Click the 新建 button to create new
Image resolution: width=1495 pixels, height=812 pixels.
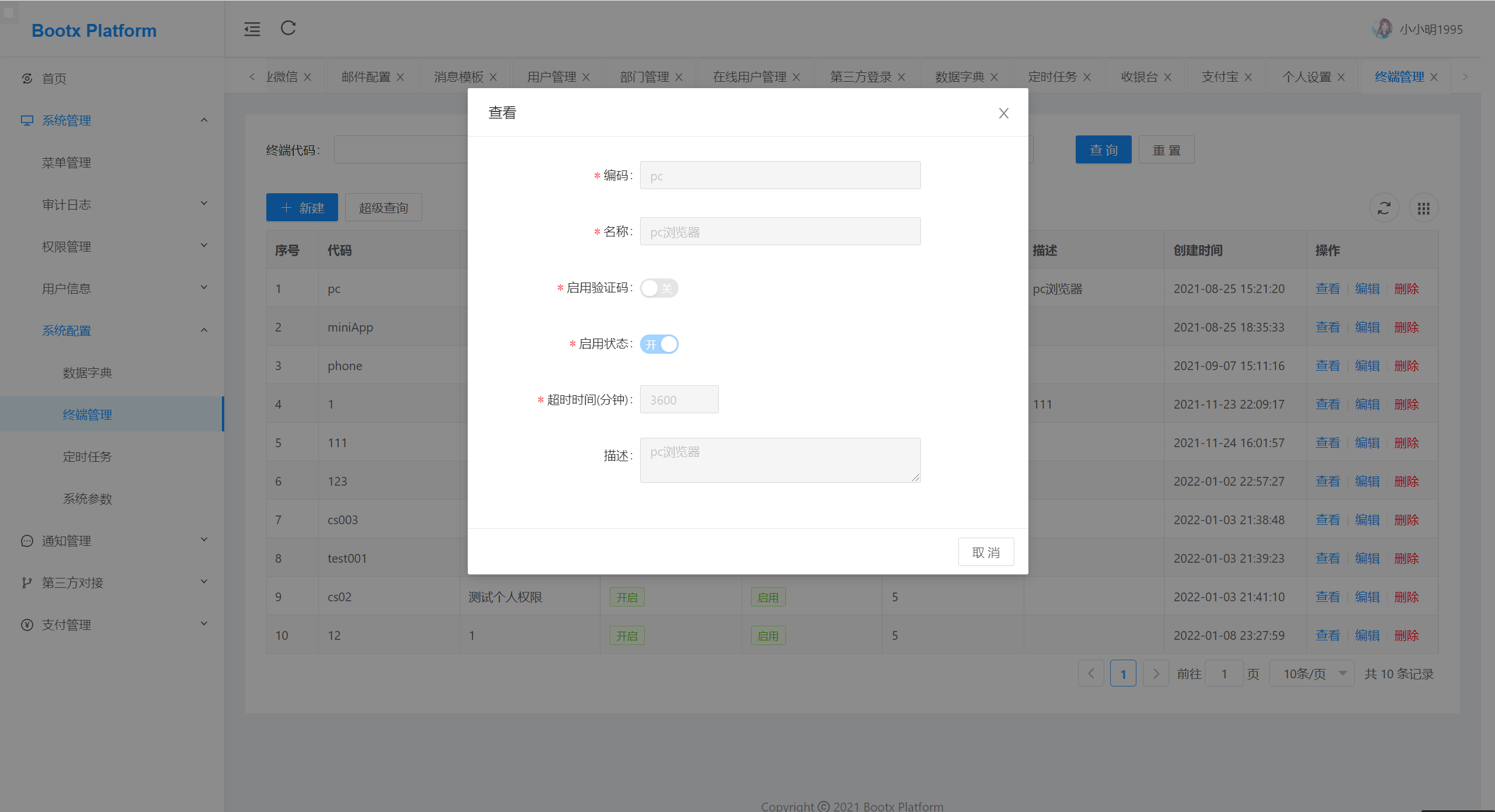(302, 207)
